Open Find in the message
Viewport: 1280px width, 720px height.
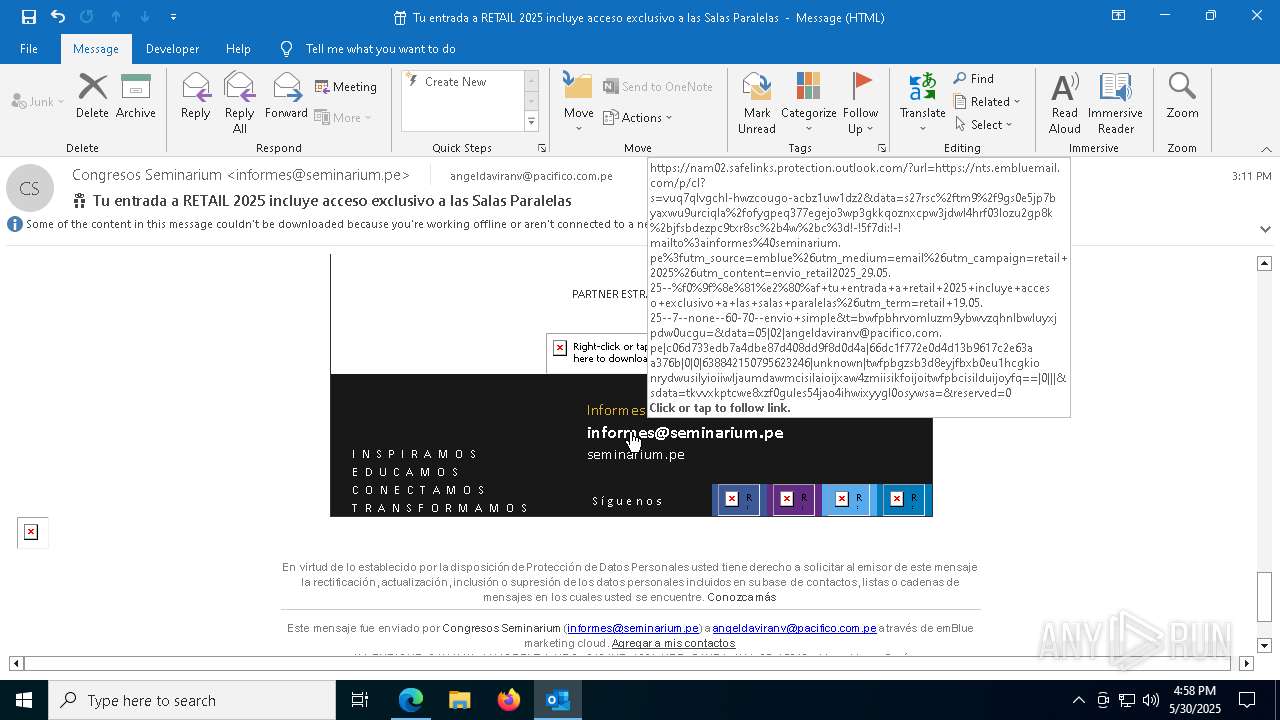pos(974,79)
